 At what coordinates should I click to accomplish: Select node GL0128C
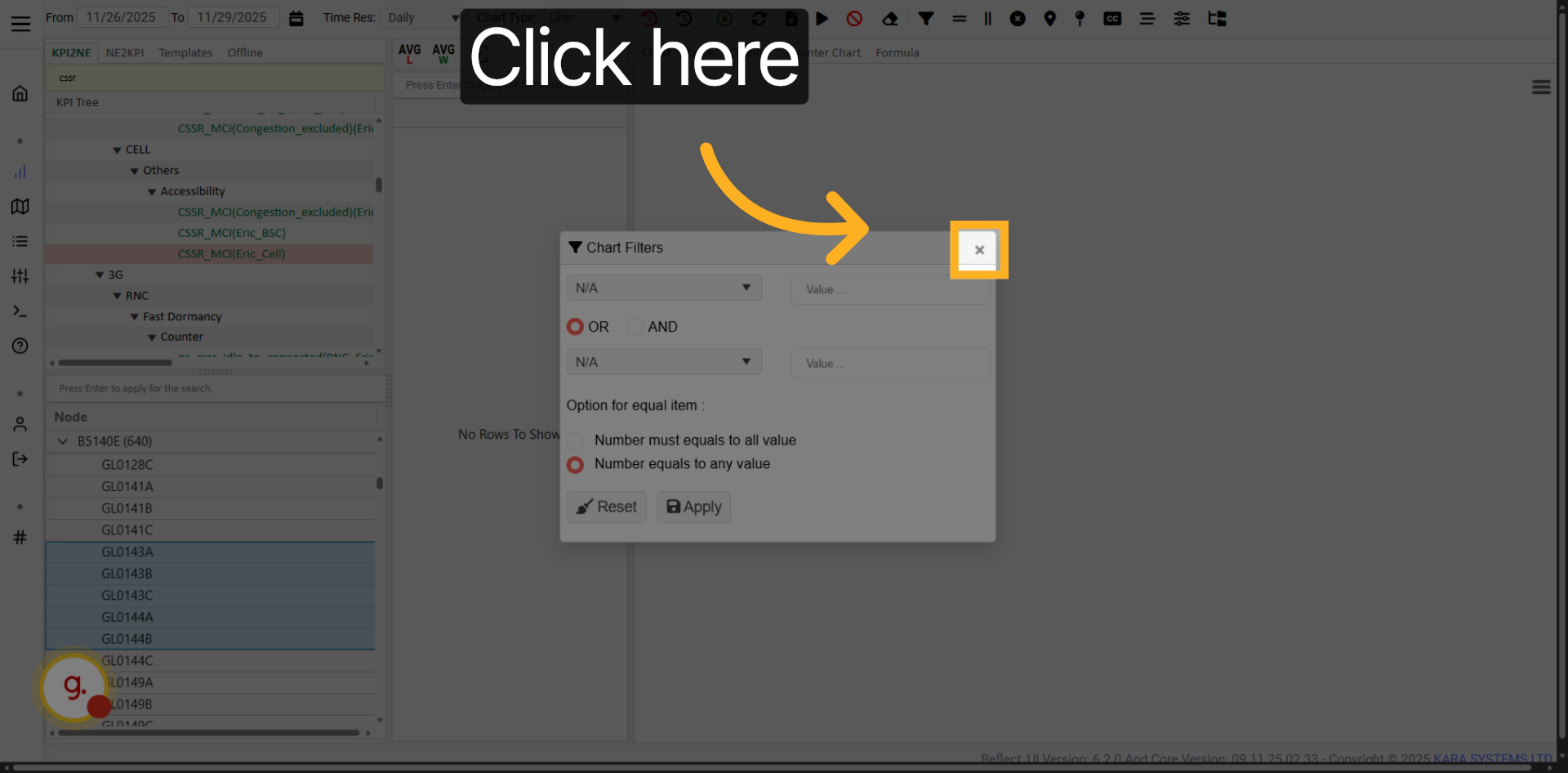[x=127, y=464]
